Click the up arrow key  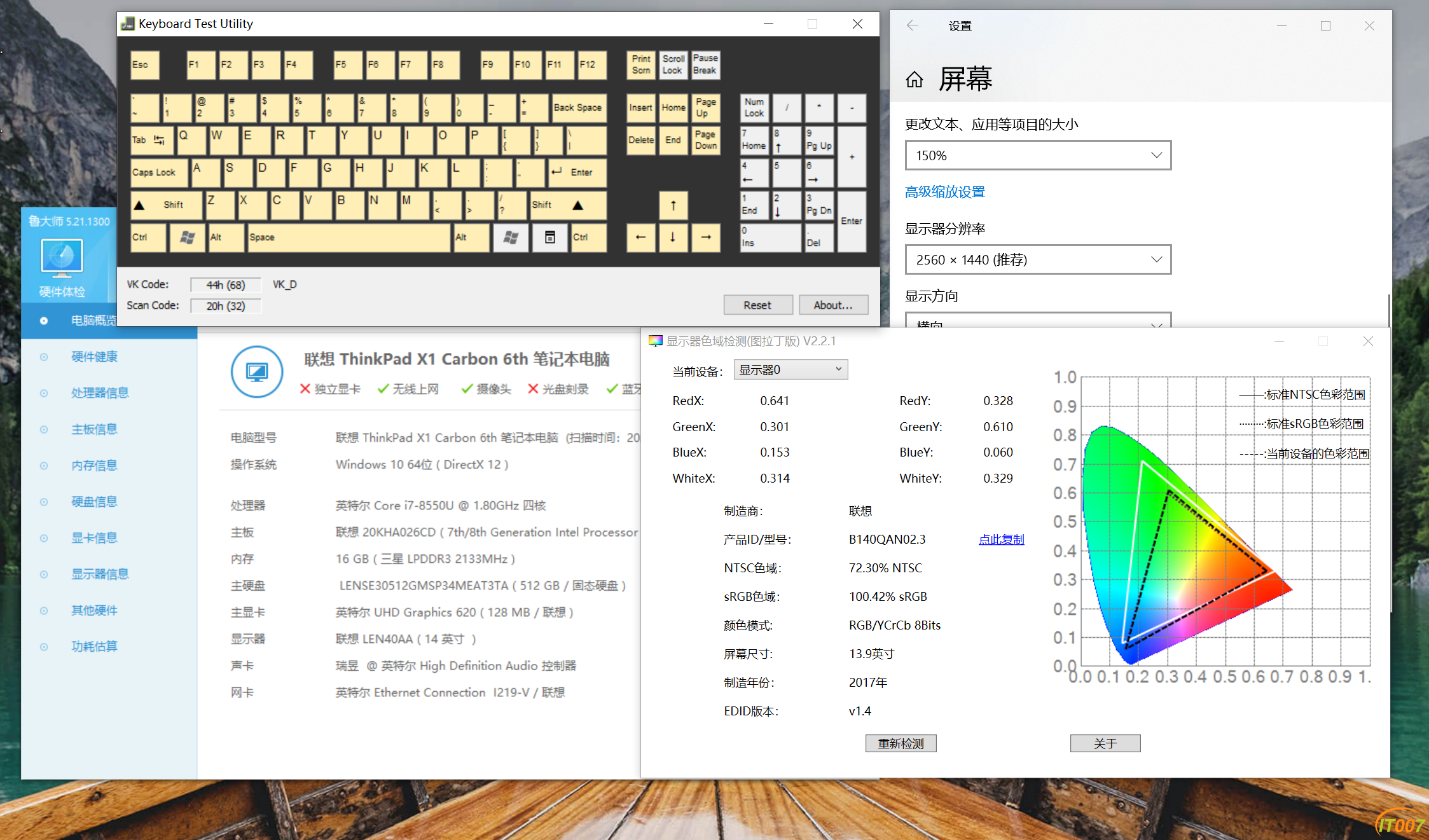pyautogui.click(x=673, y=205)
